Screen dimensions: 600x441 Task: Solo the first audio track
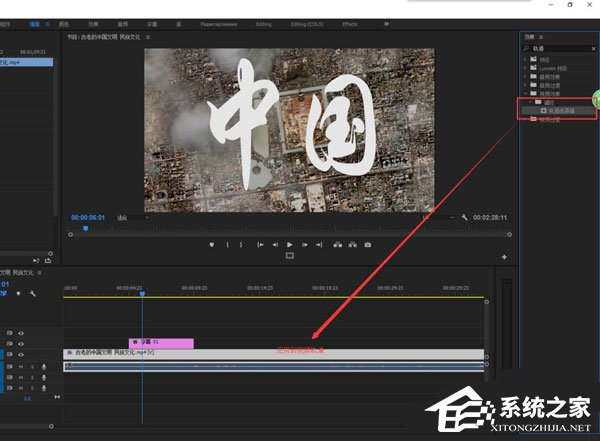tap(32, 367)
